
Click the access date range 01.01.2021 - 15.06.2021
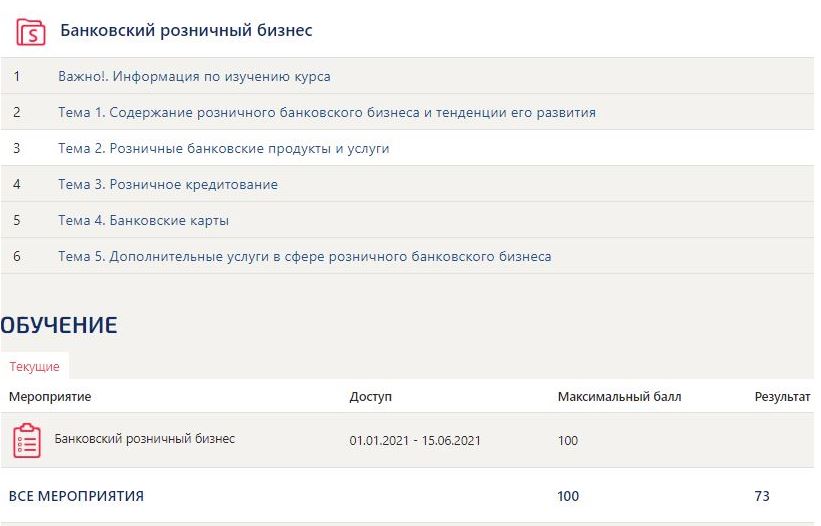[x=415, y=440]
